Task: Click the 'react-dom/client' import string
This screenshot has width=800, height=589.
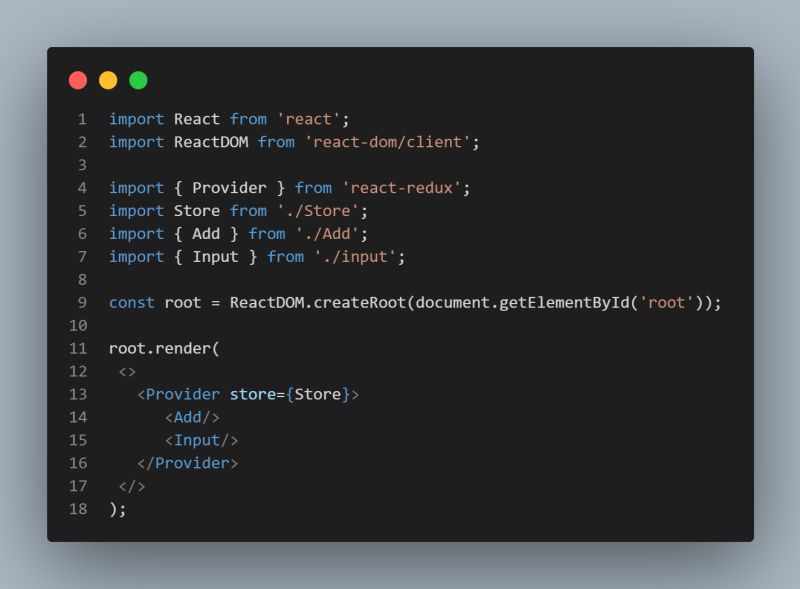Action: click(x=387, y=142)
